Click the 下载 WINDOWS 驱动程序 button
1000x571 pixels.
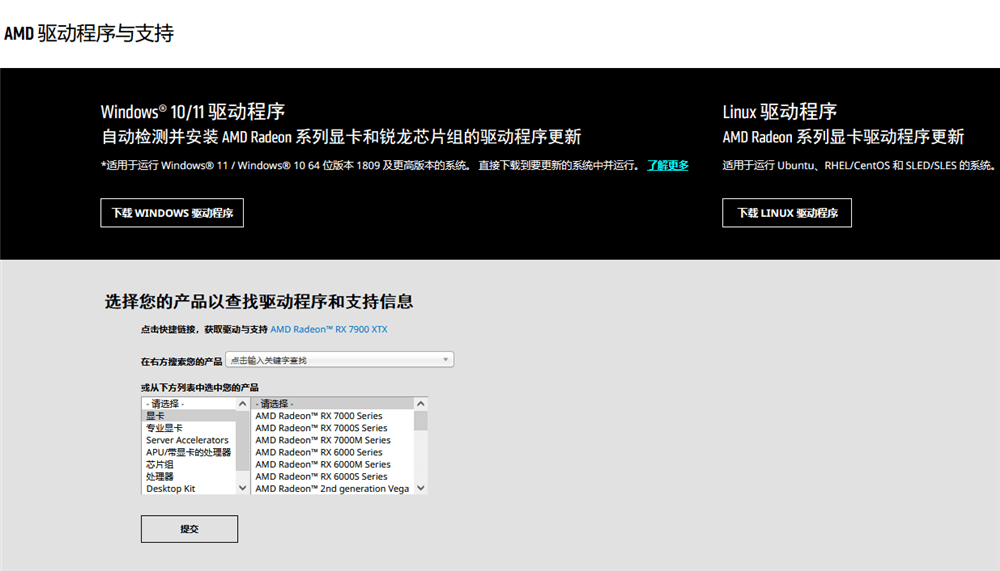(172, 213)
